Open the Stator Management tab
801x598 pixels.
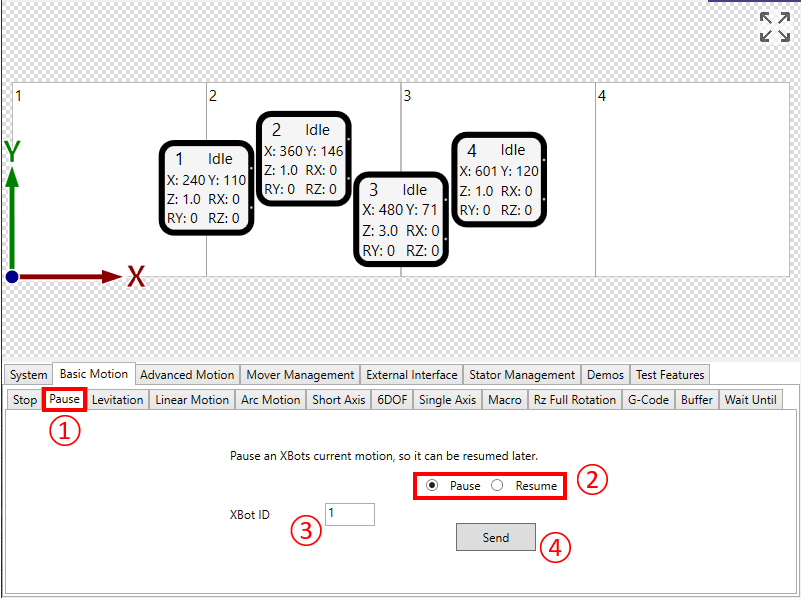tap(523, 375)
